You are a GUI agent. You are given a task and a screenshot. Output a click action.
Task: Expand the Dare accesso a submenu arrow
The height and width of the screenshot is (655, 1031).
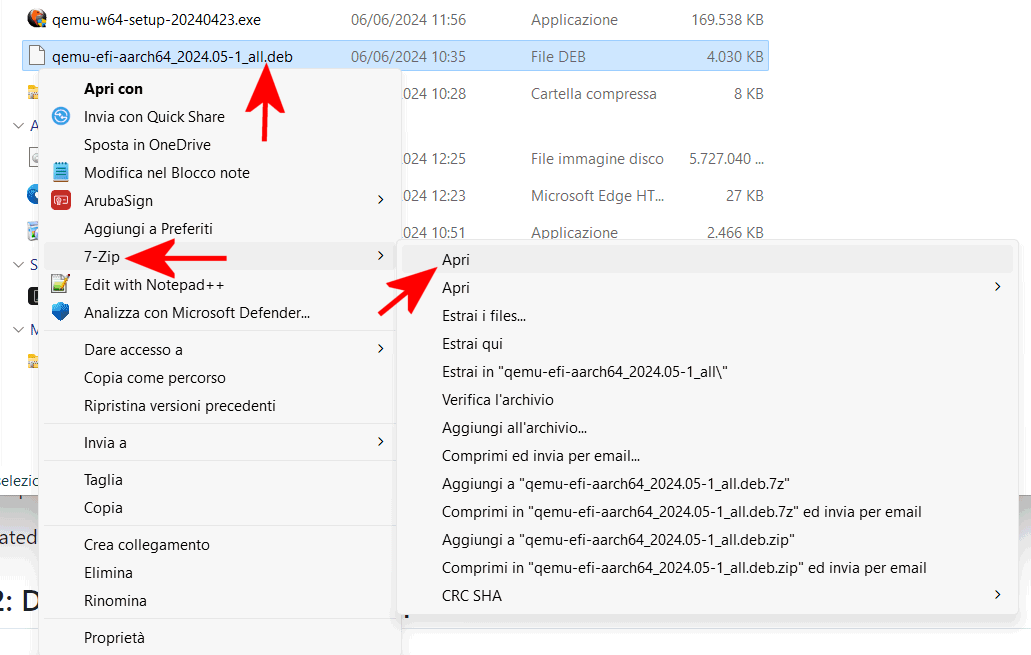point(380,349)
